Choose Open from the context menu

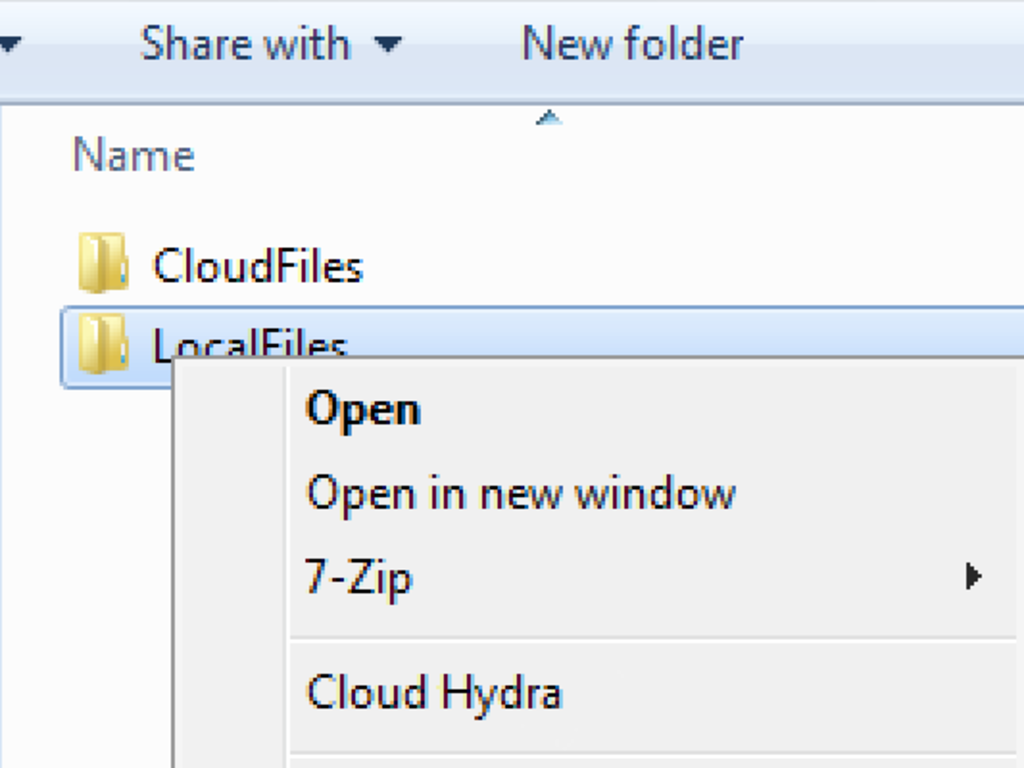point(364,407)
